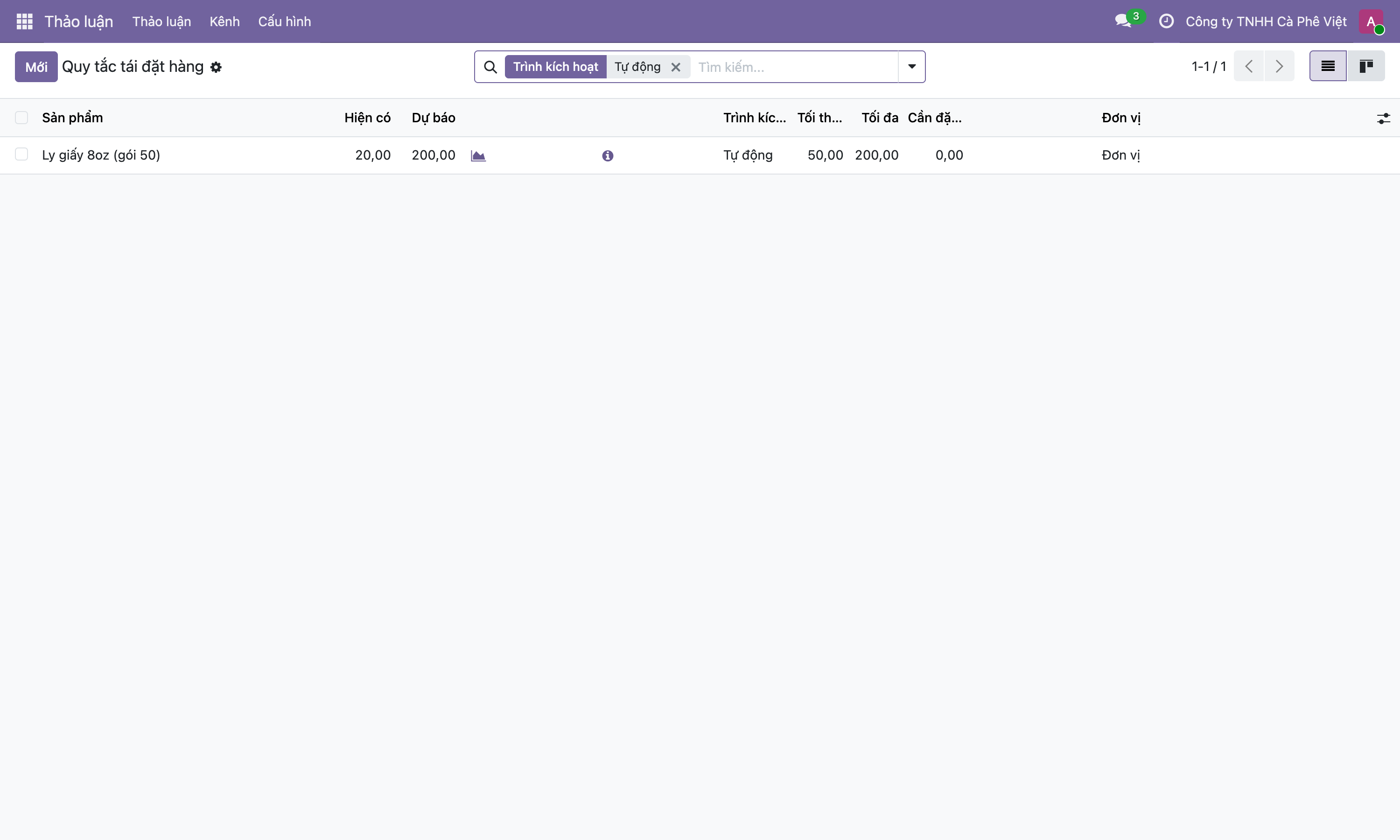Viewport: 1400px width, 840px height.
Task: Switch to kanban view
Action: tap(1366, 66)
